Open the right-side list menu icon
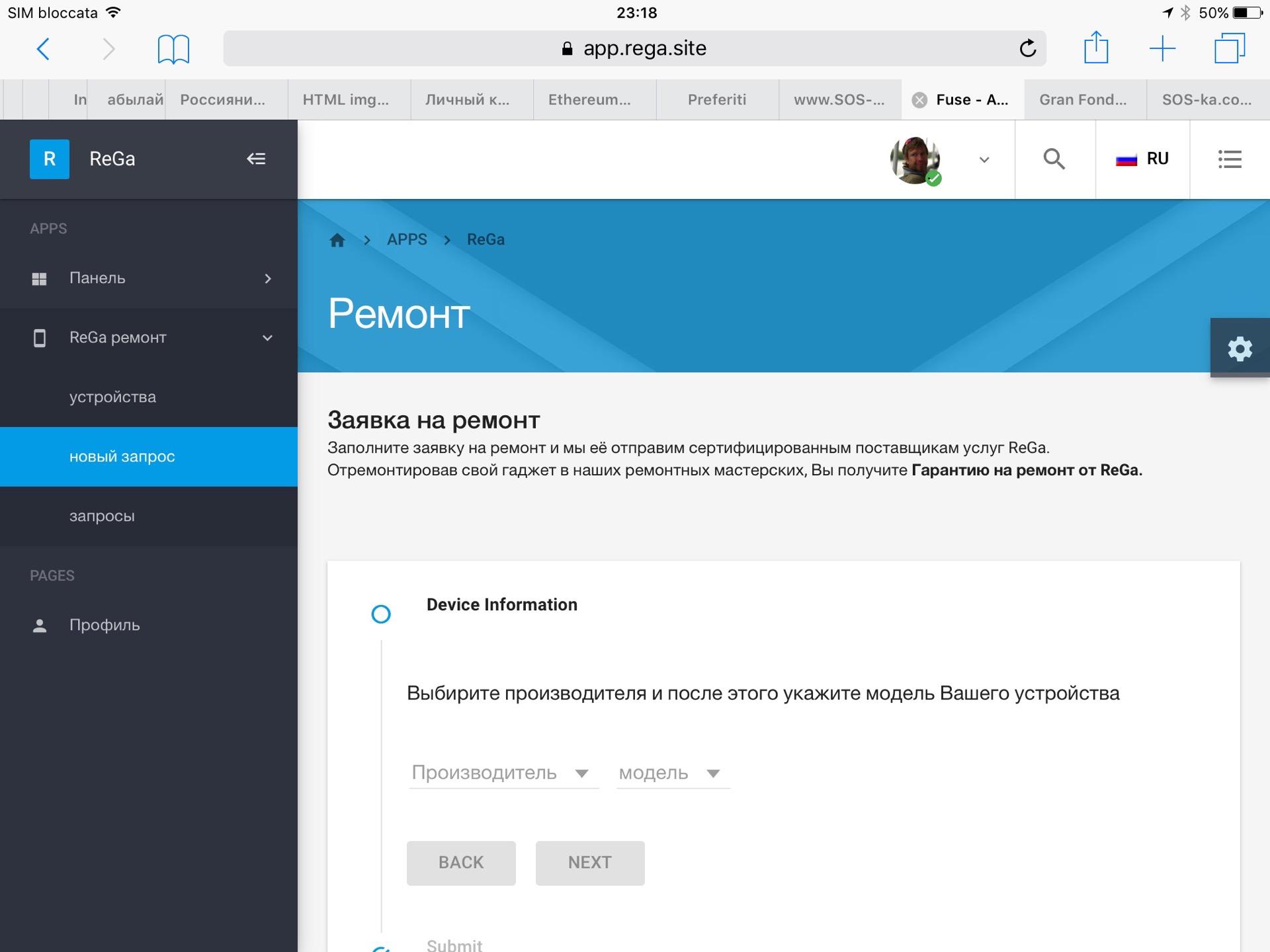The height and width of the screenshot is (952, 1270). click(x=1229, y=159)
